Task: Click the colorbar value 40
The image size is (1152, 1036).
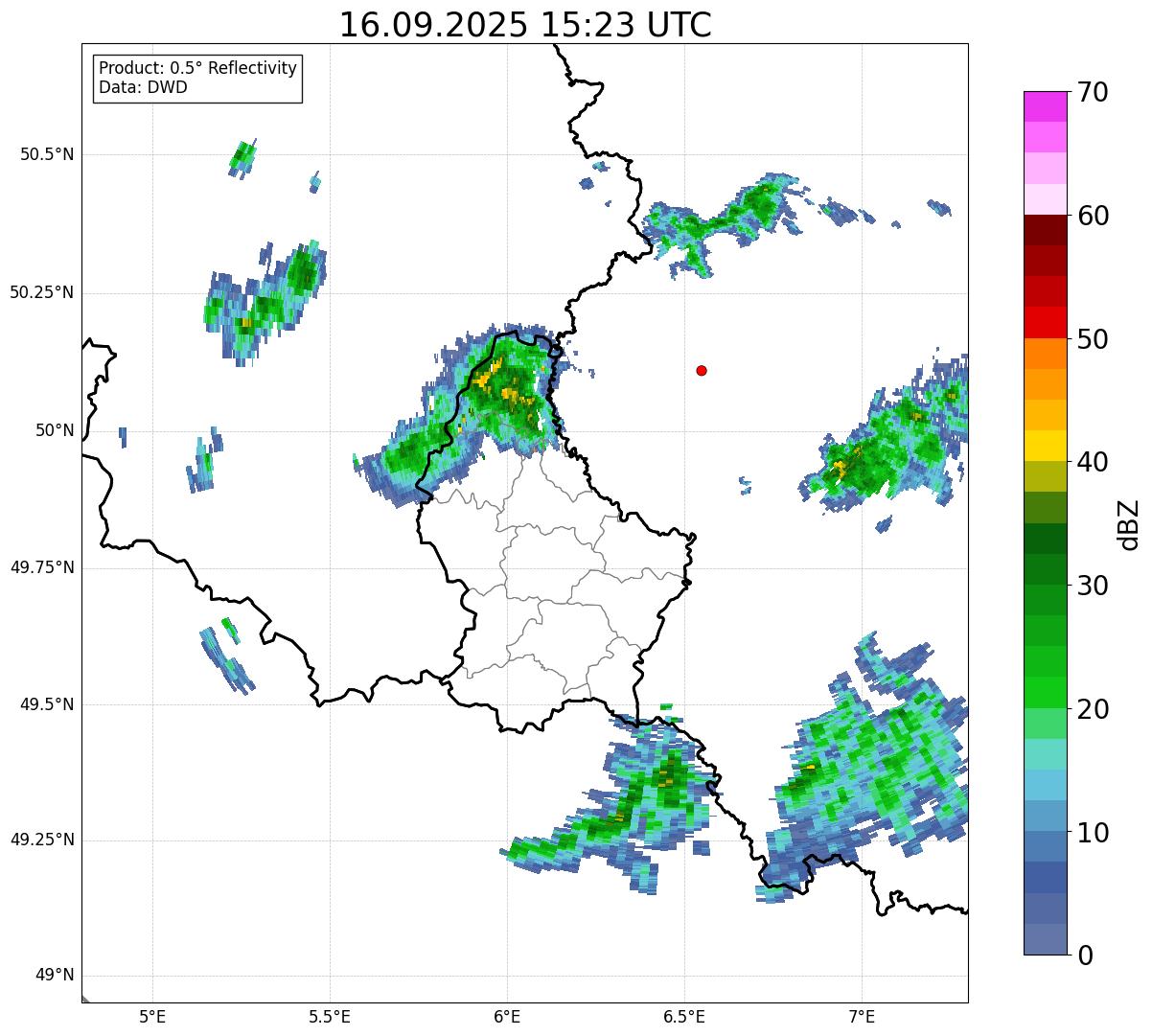Action: 1093,462
